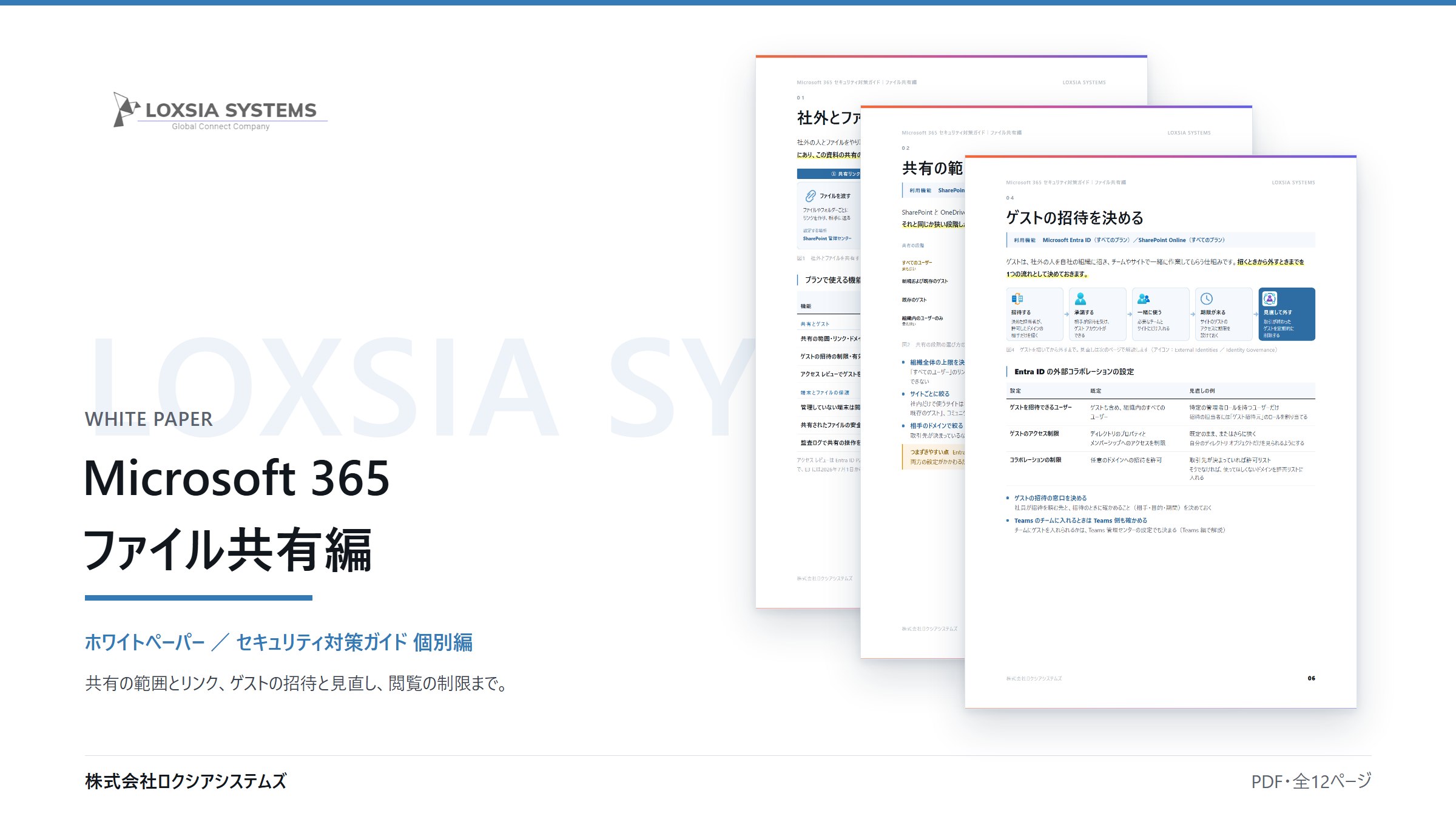Click the 相手のドメインで絞る bullet on page 02
The height and width of the screenshot is (819, 1456).
click(x=936, y=426)
